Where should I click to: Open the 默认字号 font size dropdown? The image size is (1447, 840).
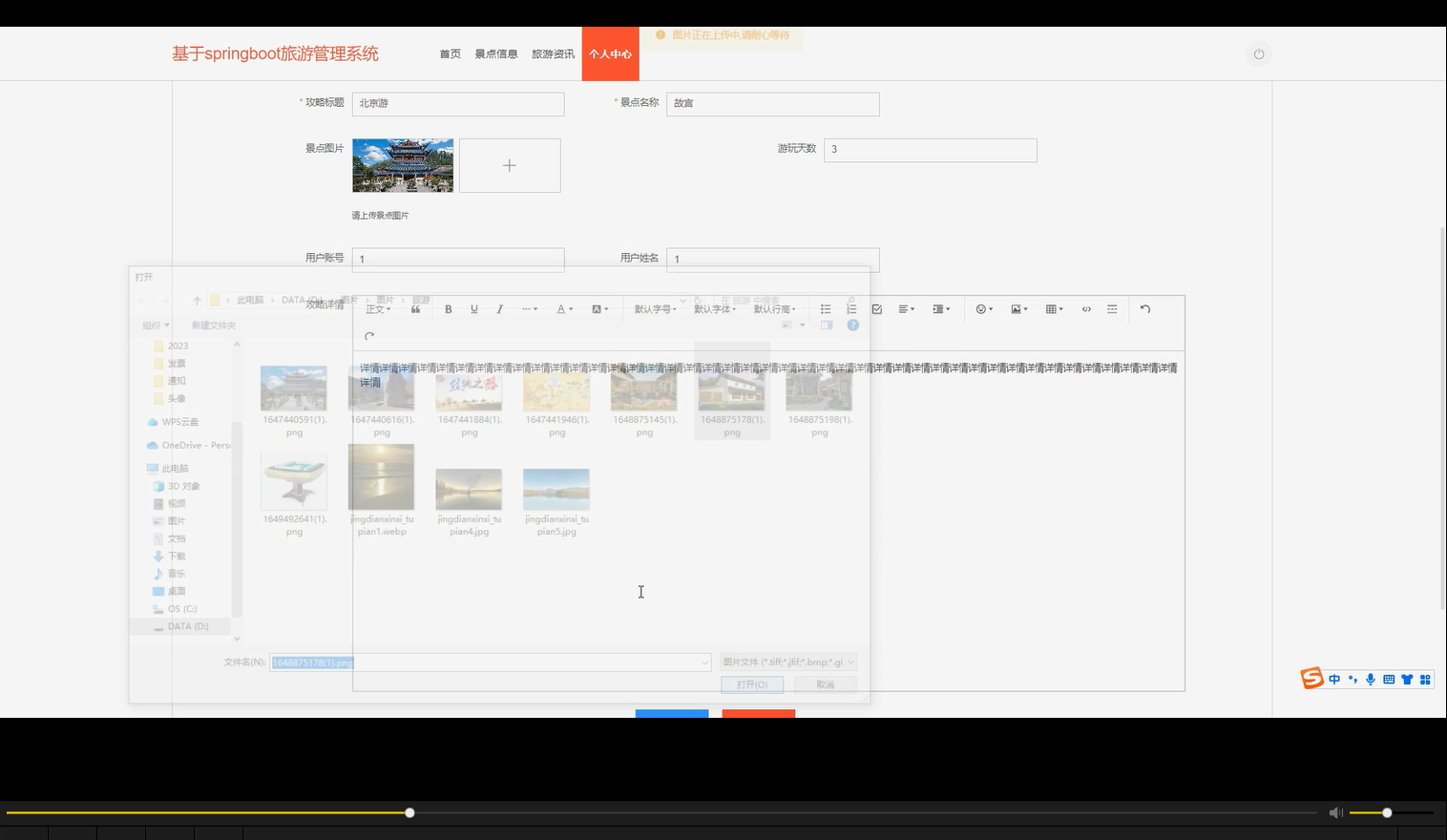(656, 309)
